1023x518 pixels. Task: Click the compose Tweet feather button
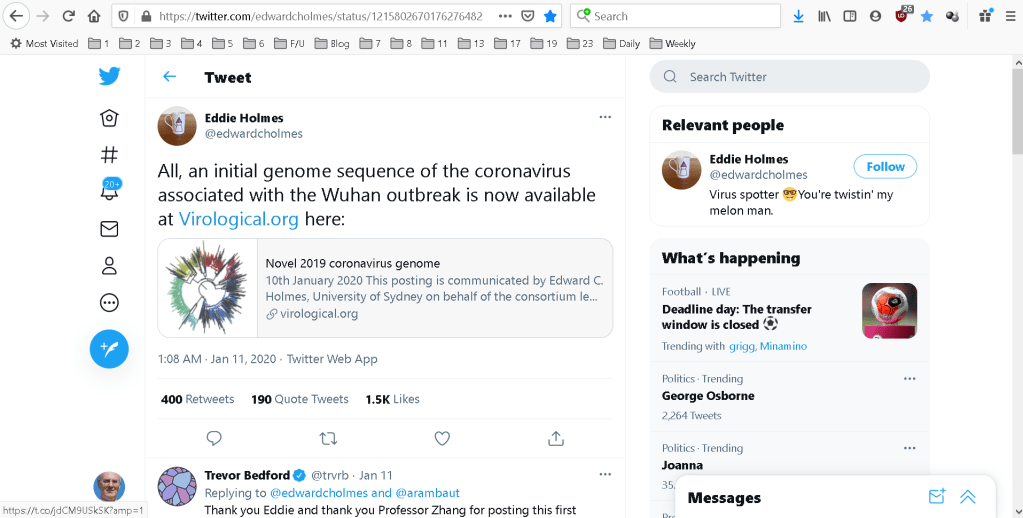[109, 349]
